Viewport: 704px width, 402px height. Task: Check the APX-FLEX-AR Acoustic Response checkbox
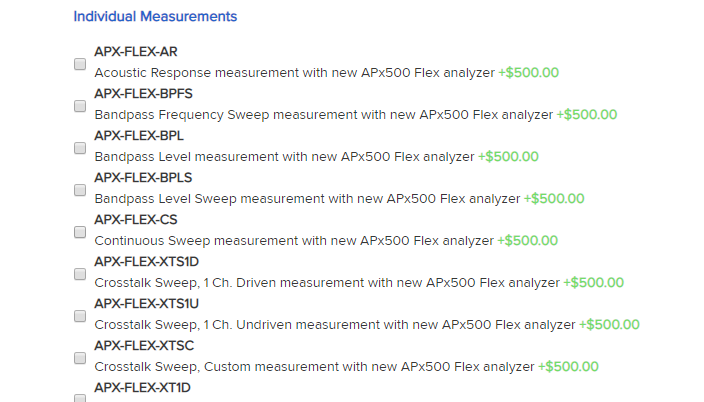click(x=80, y=64)
